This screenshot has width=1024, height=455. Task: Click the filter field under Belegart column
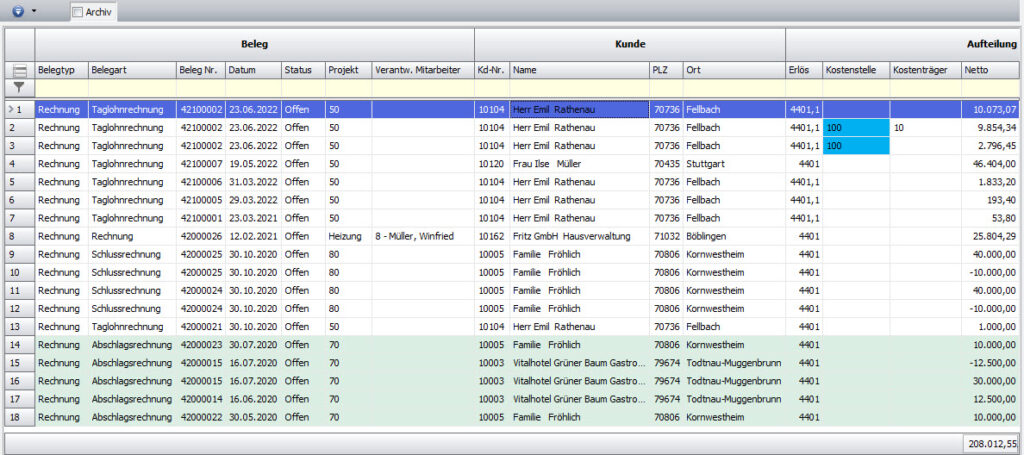tap(131, 89)
